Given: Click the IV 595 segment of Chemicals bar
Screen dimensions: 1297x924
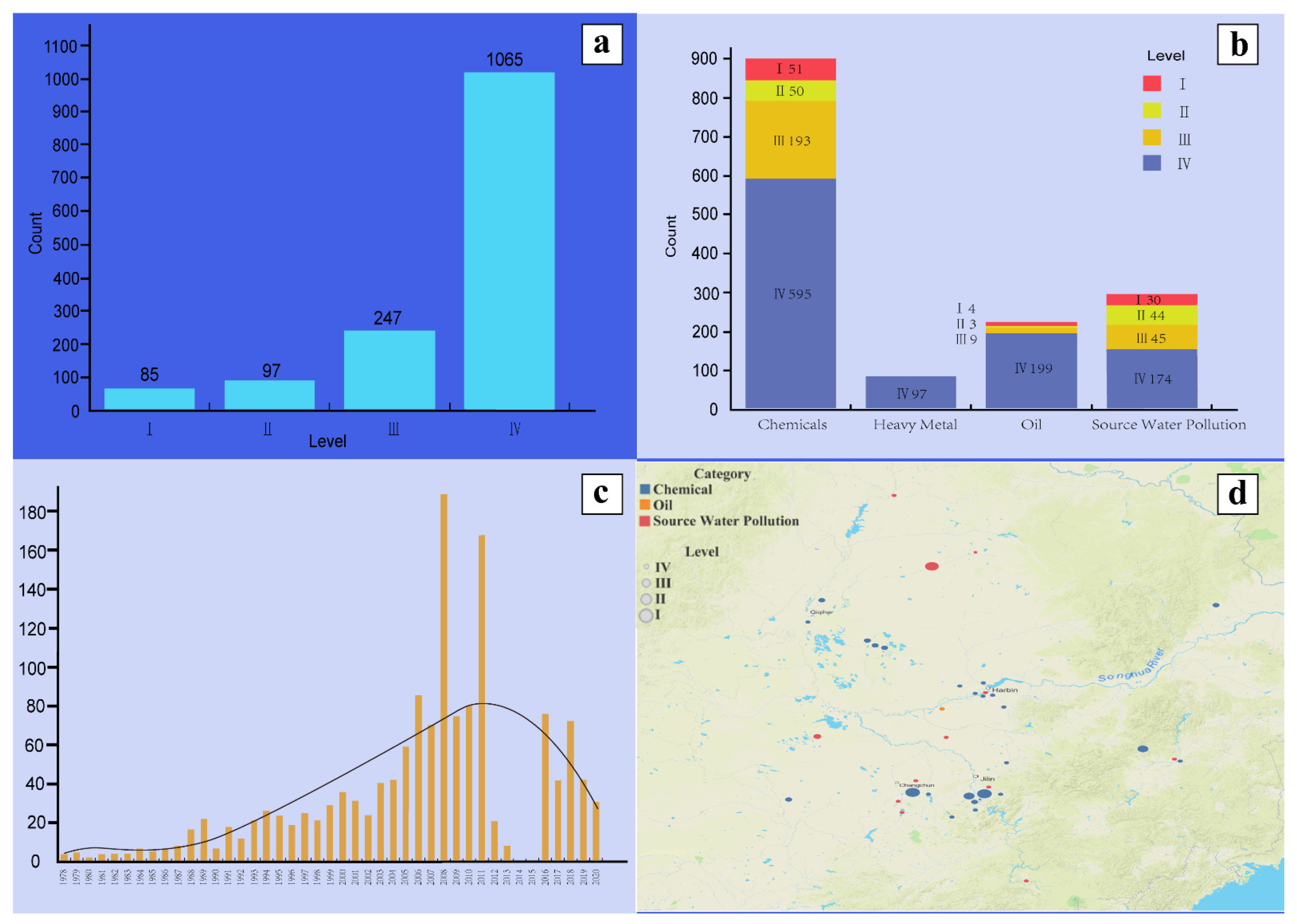Looking at the screenshot, I should point(791,293).
